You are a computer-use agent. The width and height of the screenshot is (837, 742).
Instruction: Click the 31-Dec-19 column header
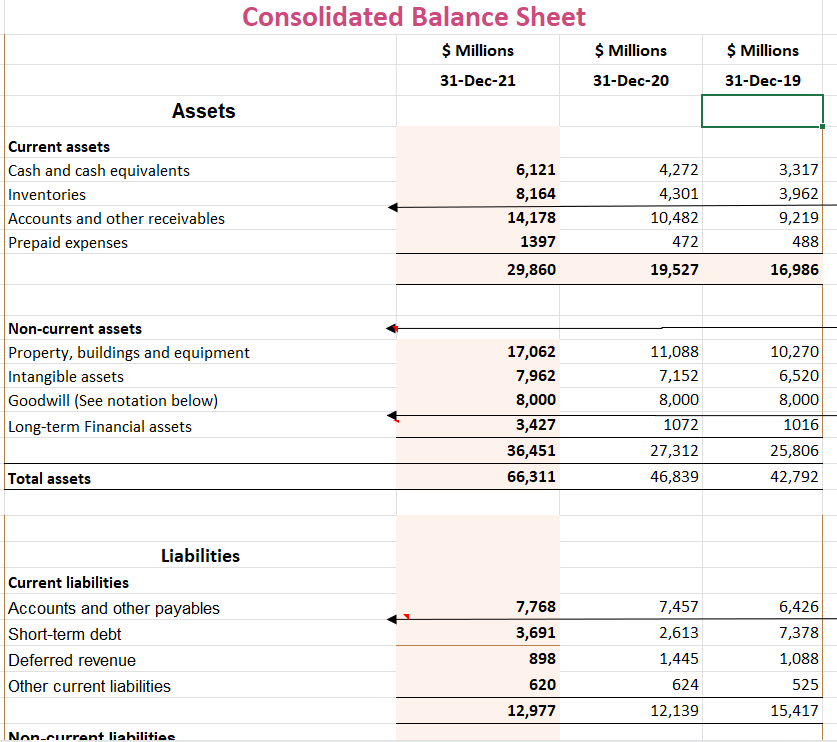point(762,81)
